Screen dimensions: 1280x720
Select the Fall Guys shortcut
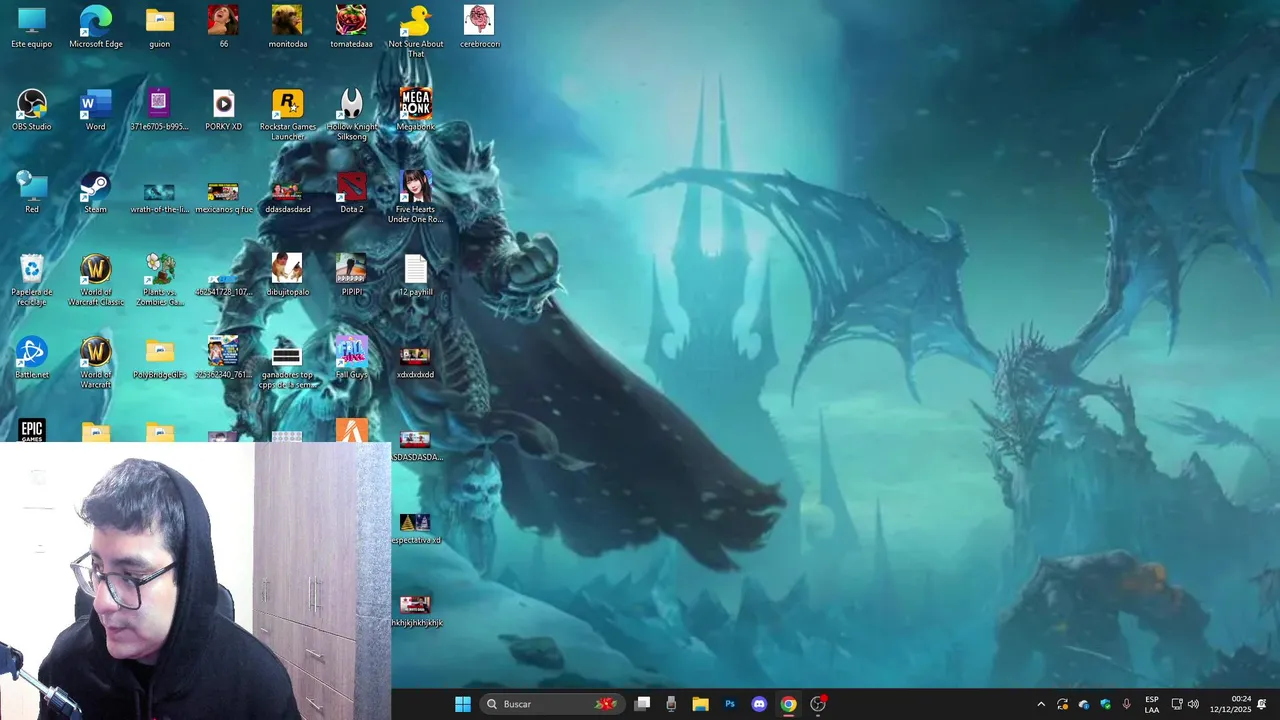click(x=351, y=359)
